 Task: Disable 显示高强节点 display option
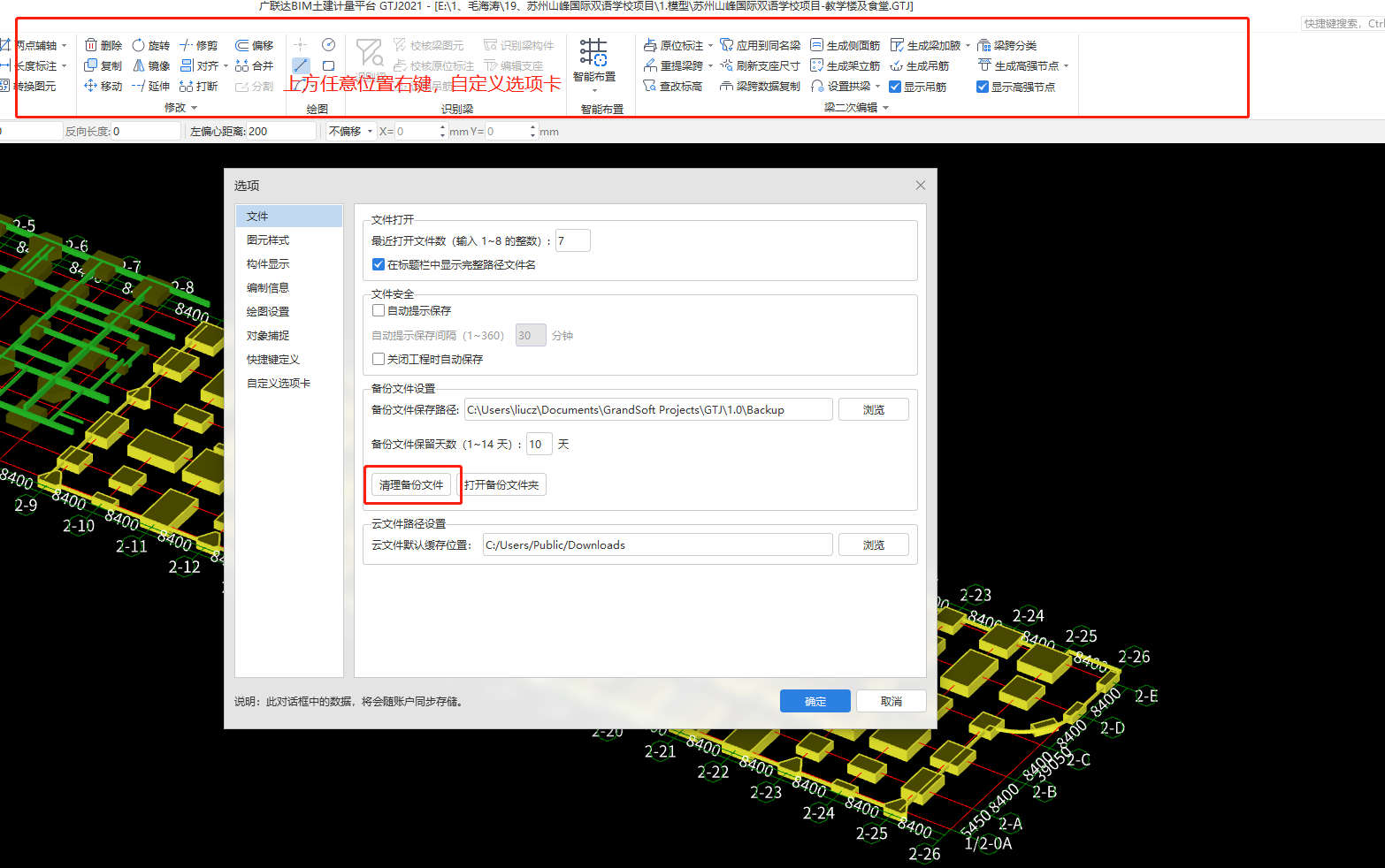(x=984, y=85)
